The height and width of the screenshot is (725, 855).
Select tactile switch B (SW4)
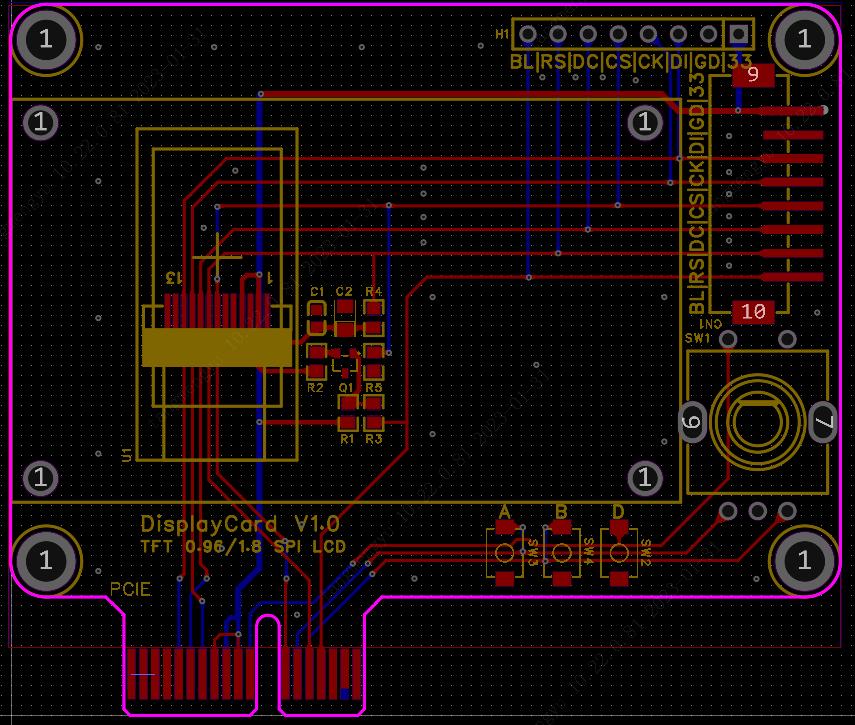(x=562, y=553)
